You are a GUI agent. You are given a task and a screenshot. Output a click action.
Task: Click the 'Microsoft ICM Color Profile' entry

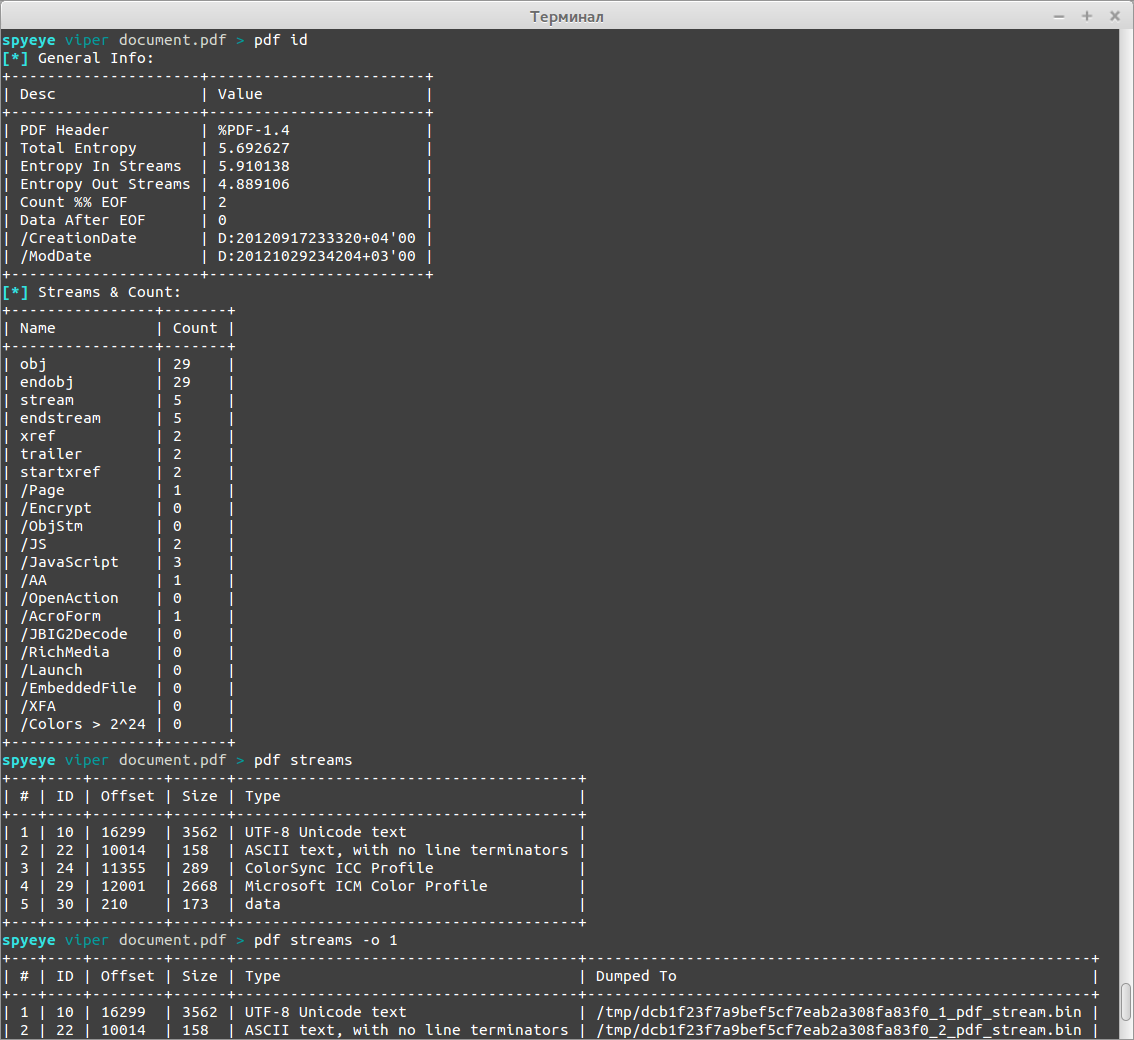pyautogui.click(x=366, y=886)
